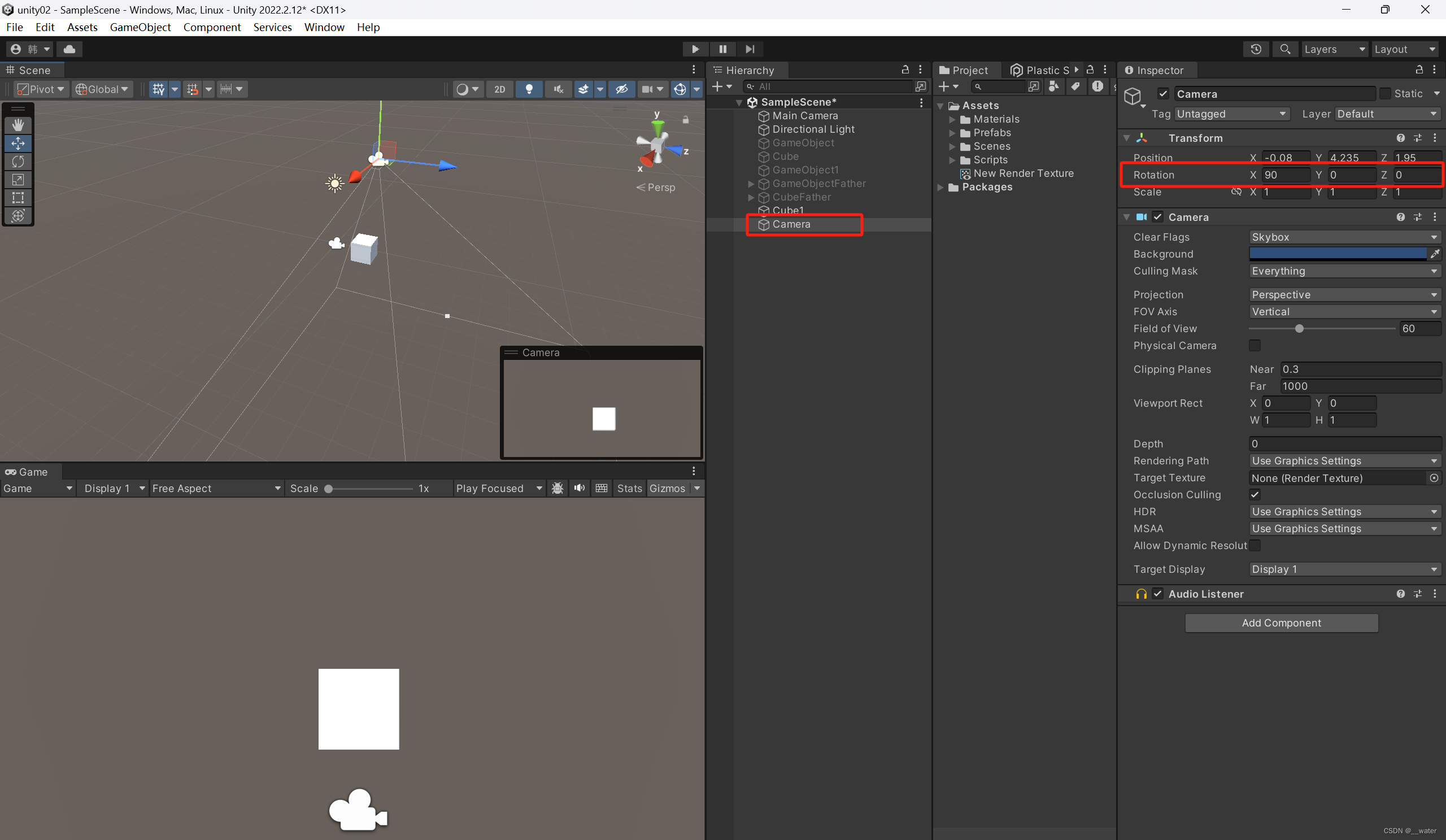Image resolution: width=1446 pixels, height=840 pixels.
Task: Click the Far clipping plane value field
Action: [1360, 386]
